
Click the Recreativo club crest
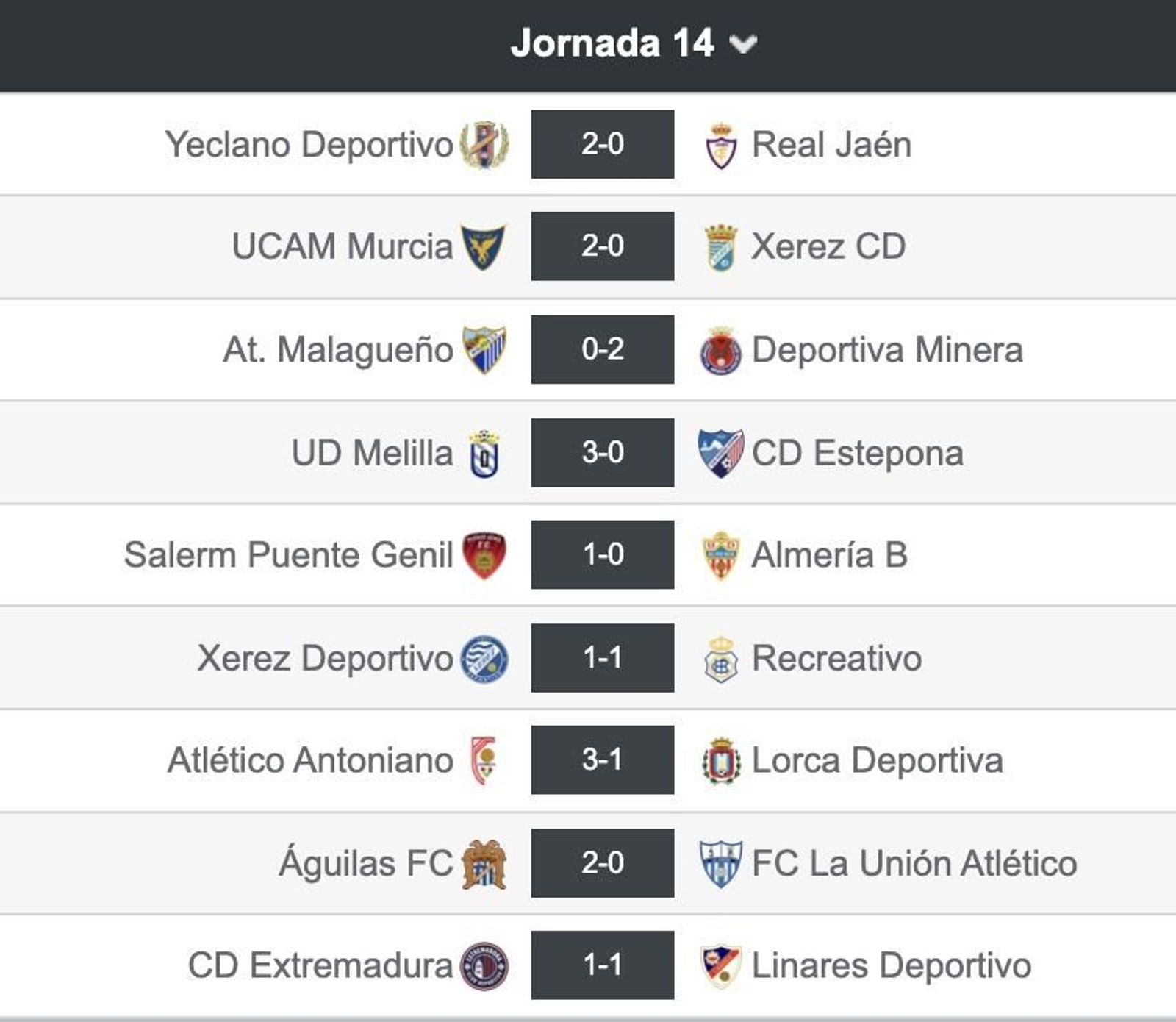pyautogui.click(x=720, y=657)
